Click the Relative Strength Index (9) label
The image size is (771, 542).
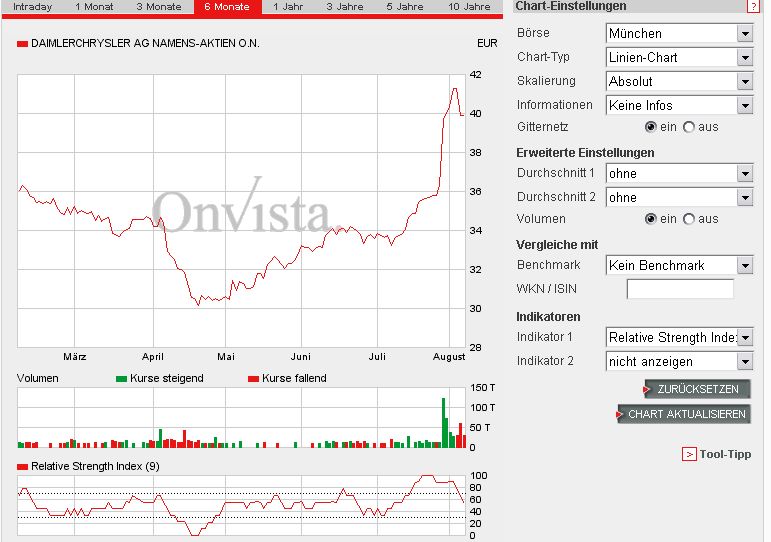95,466
